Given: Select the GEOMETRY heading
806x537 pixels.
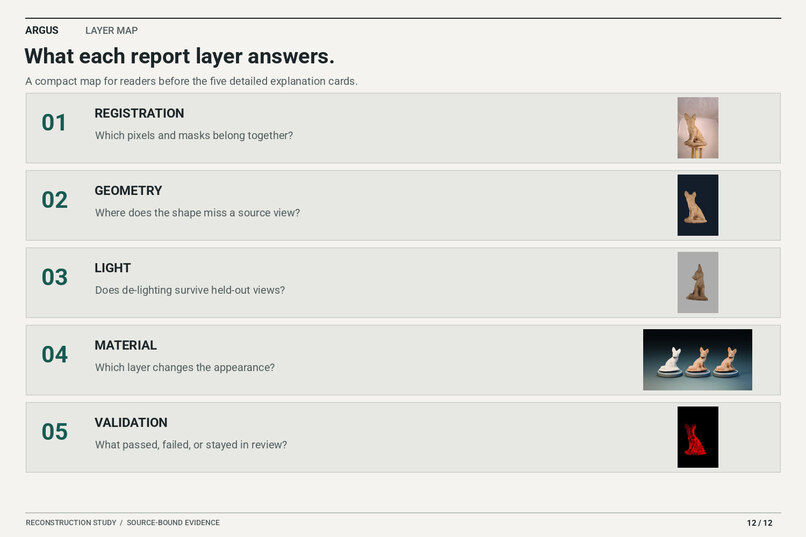Looking at the screenshot, I should point(129,191).
